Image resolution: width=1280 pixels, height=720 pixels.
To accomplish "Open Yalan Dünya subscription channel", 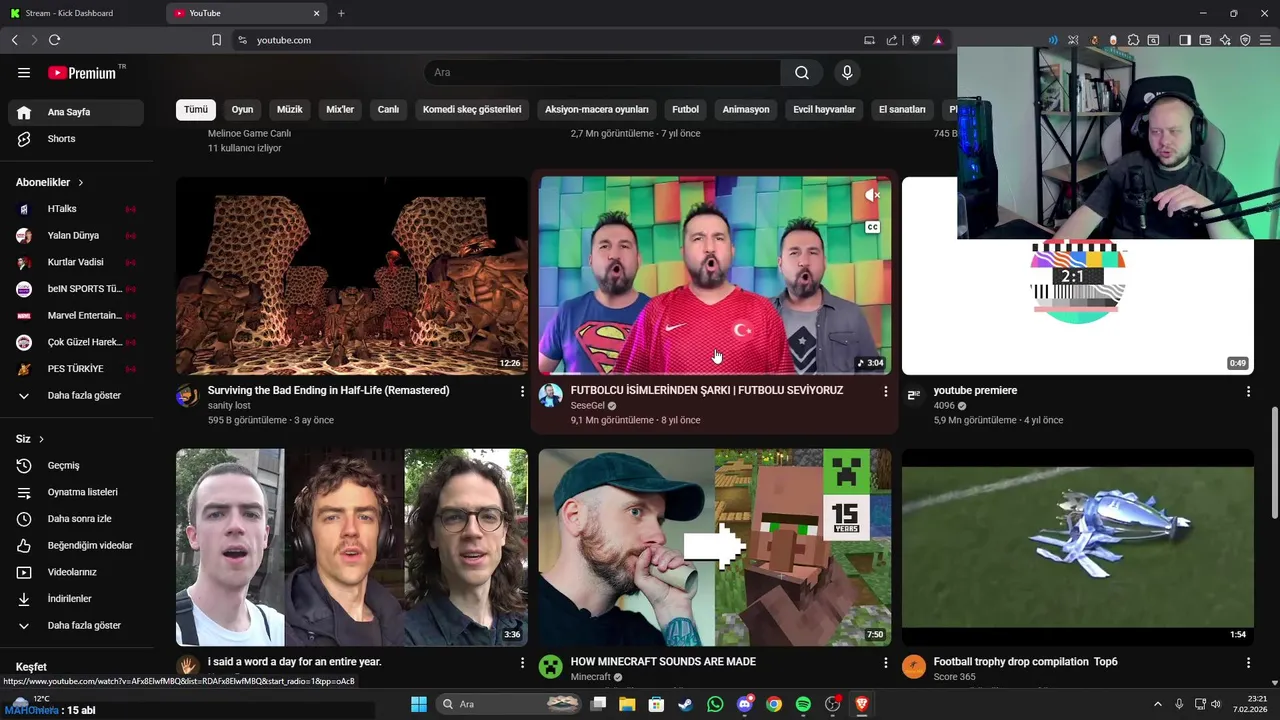I will coord(76,236).
